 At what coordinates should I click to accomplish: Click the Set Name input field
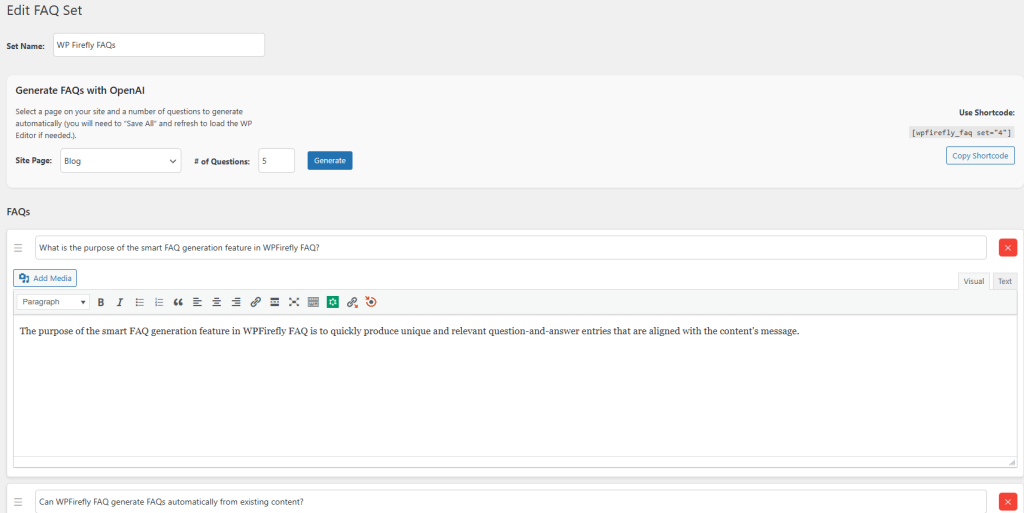point(158,45)
